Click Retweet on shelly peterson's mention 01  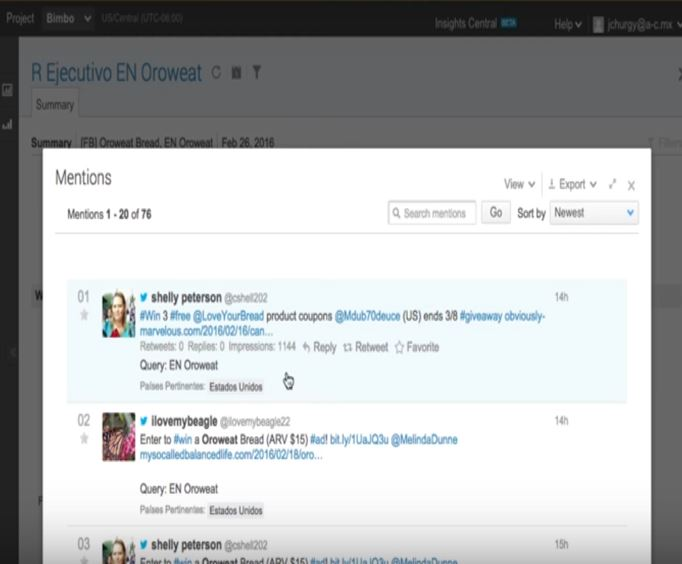point(366,347)
